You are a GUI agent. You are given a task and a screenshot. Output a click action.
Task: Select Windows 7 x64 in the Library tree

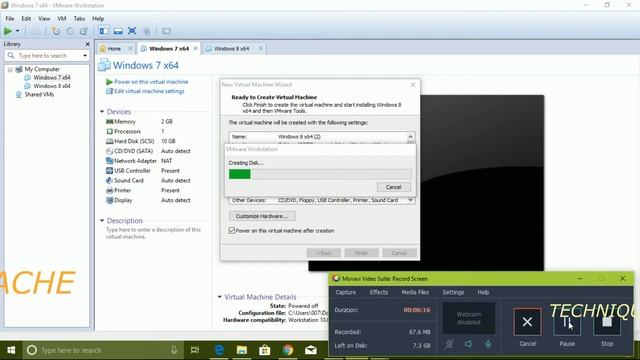click(x=52, y=77)
